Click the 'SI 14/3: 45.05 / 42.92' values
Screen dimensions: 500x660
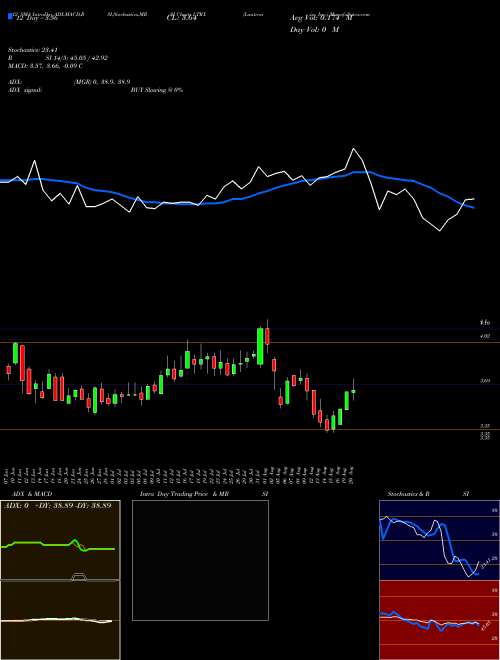click(77, 58)
